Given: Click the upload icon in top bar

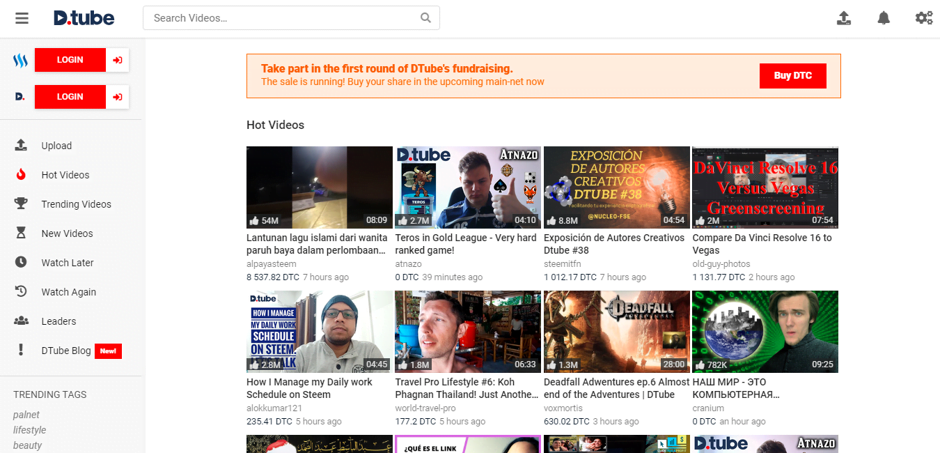Looking at the screenshot, I should click(844, 18).
